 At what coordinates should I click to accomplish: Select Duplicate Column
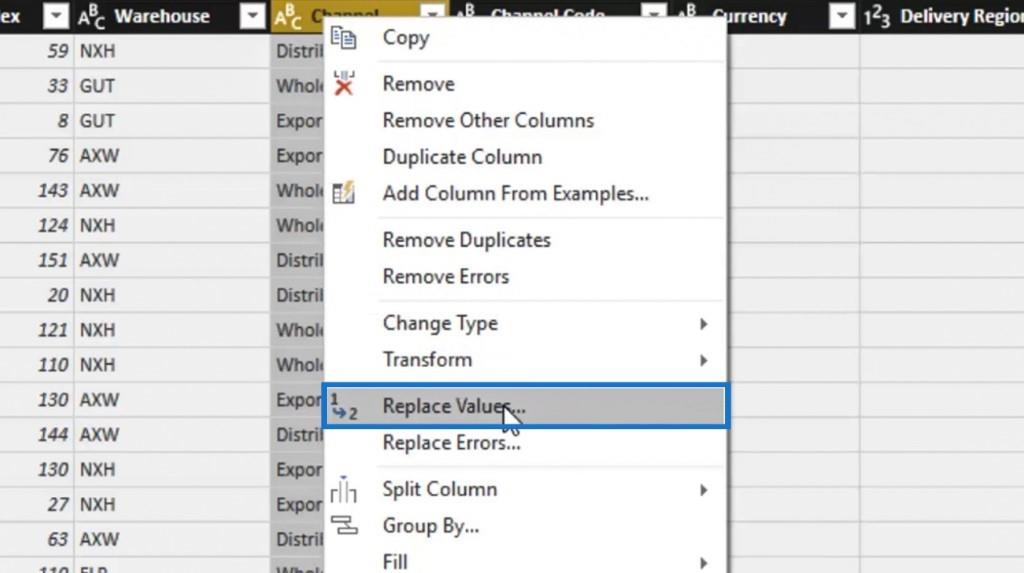525,157
